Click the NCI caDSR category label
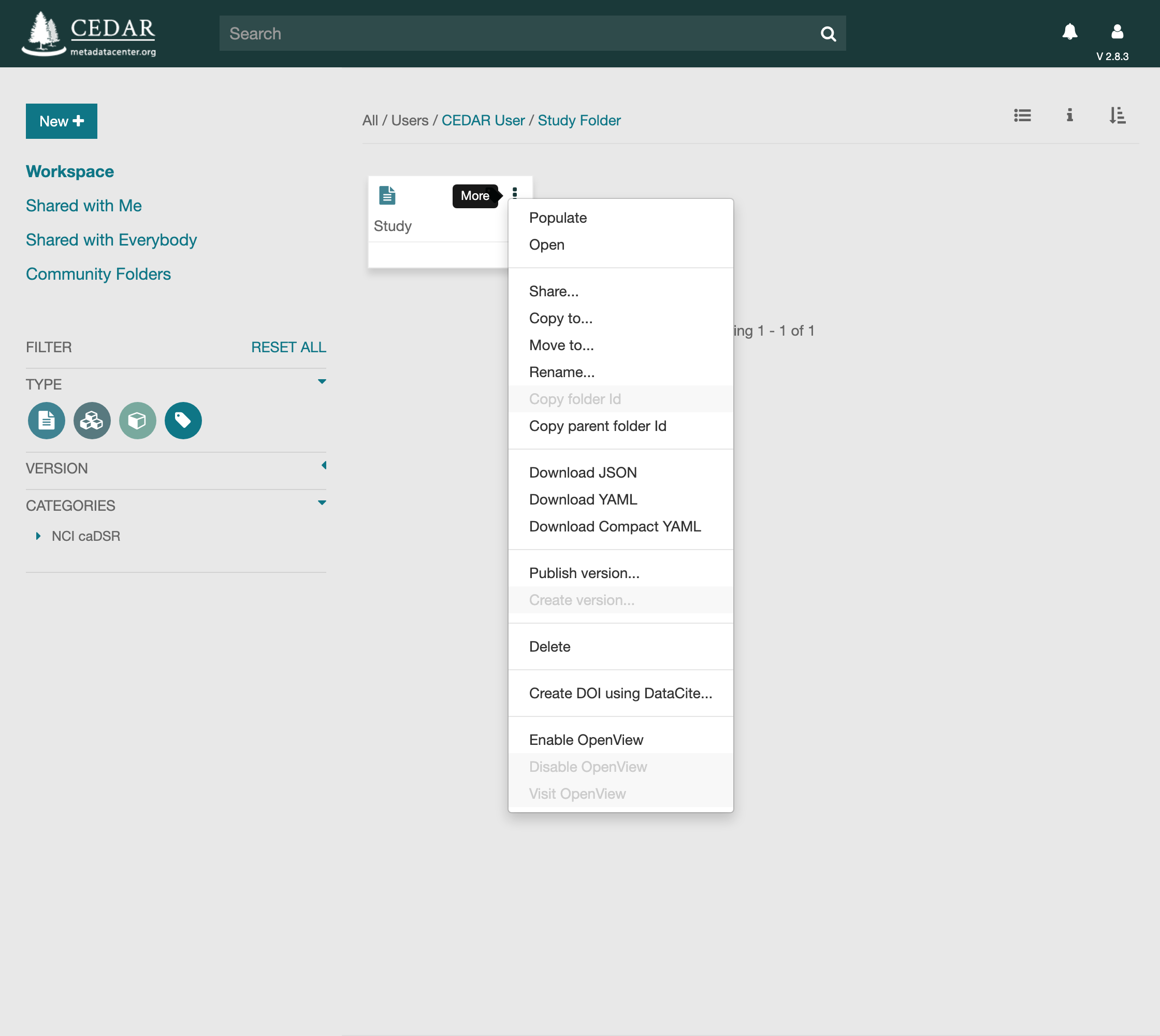The image size is (1160, 1036). [86, 536]
